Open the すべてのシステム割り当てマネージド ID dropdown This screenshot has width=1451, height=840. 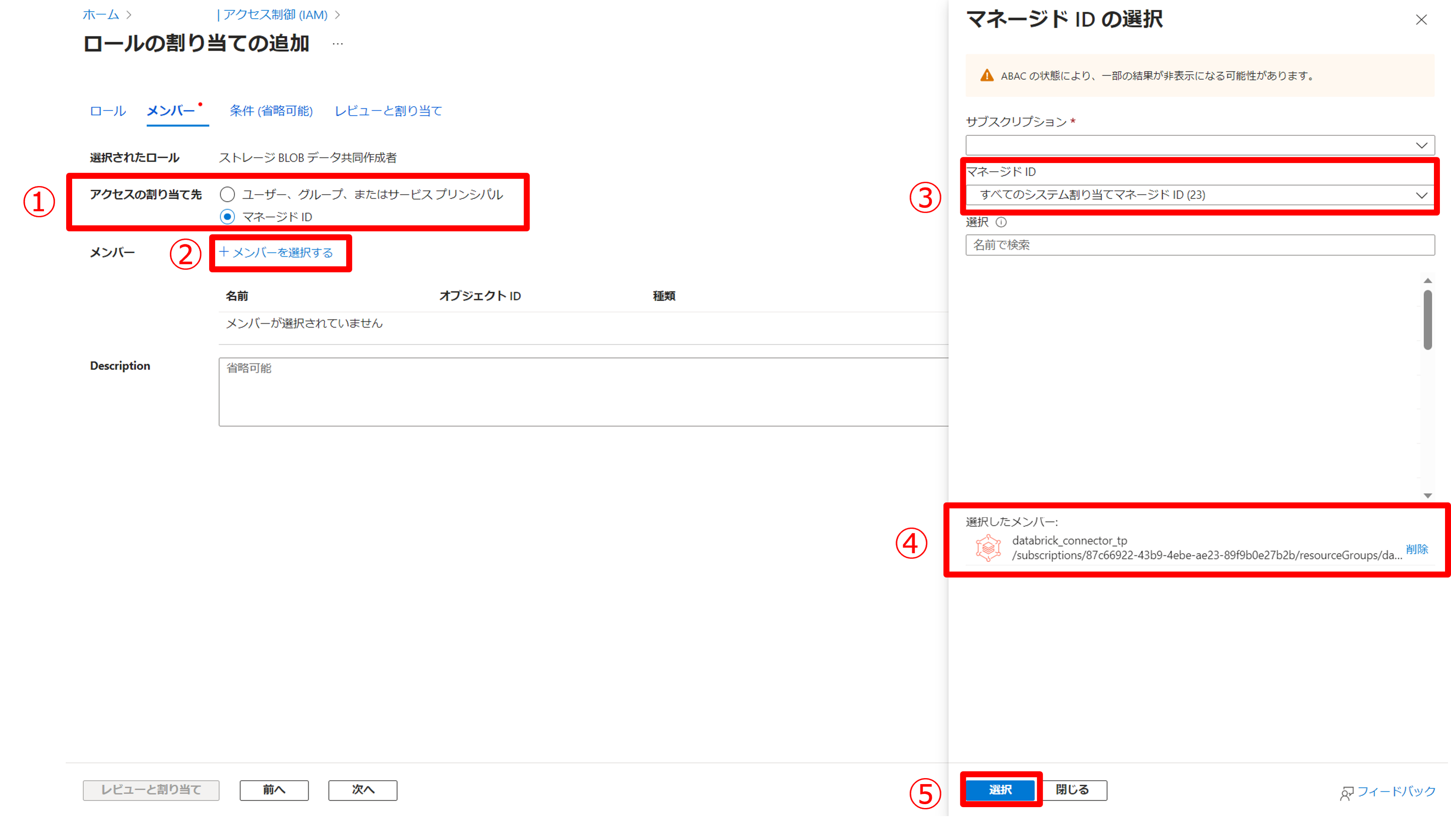click(1199, 195)
